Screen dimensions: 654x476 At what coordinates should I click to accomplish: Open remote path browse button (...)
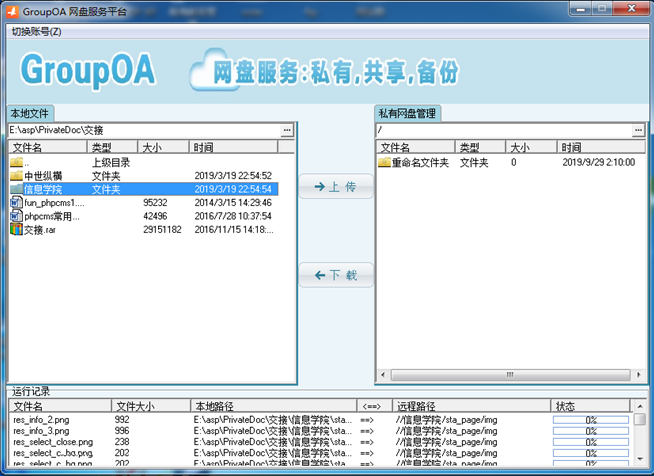638,130
